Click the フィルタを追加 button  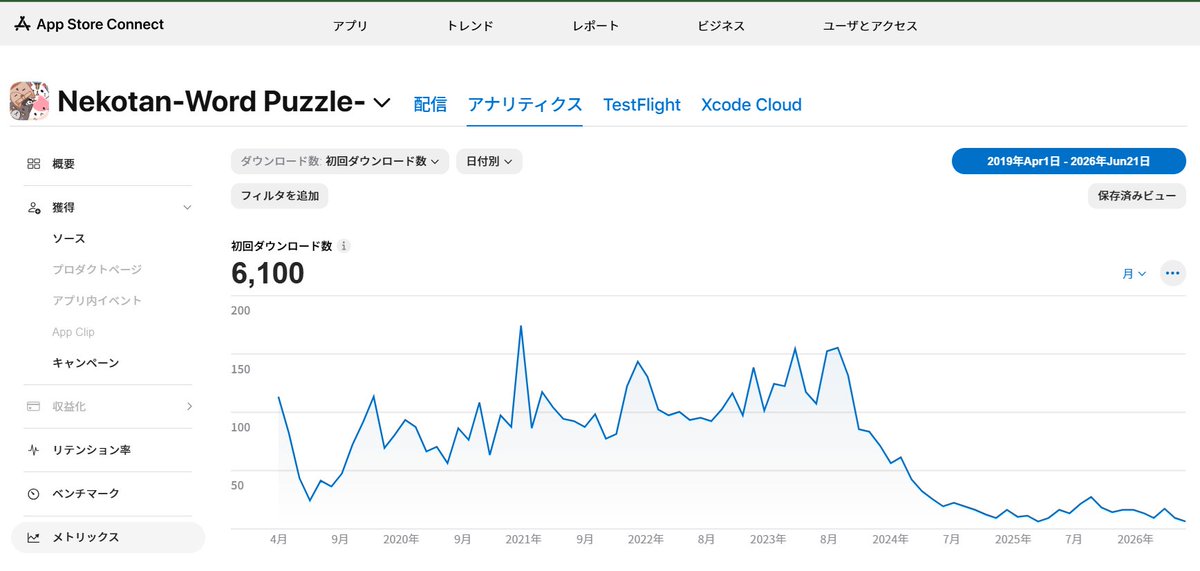point(280,196)
